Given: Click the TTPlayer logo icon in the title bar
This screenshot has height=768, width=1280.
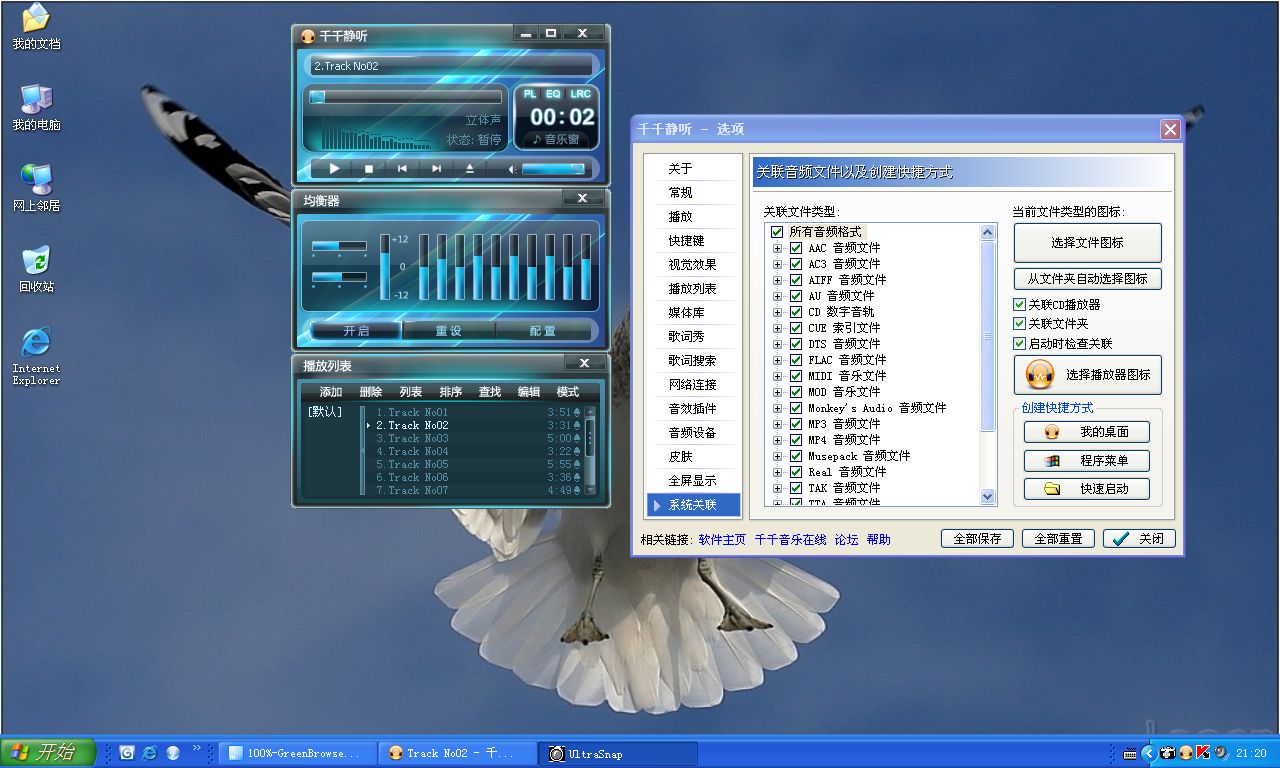Looking at the screenshot, I should [x=308, y=36].
